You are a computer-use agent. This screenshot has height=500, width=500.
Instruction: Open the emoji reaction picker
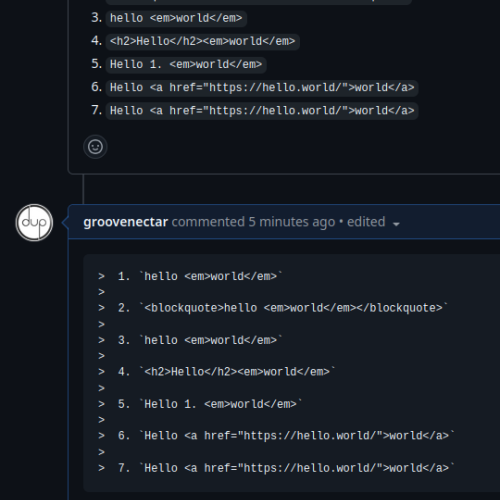(x=95, y=147)
